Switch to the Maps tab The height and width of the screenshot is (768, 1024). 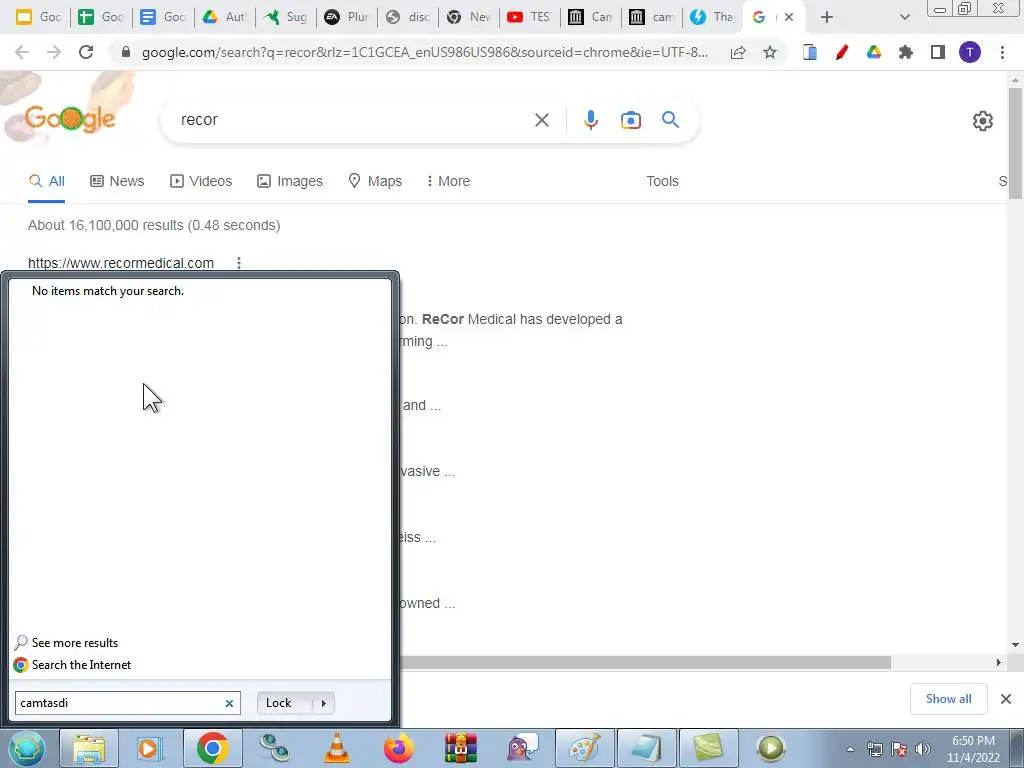375,181
